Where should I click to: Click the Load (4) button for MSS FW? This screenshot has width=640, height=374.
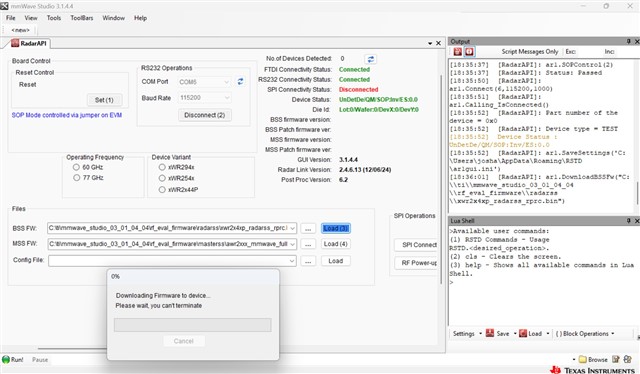point(336,244)
